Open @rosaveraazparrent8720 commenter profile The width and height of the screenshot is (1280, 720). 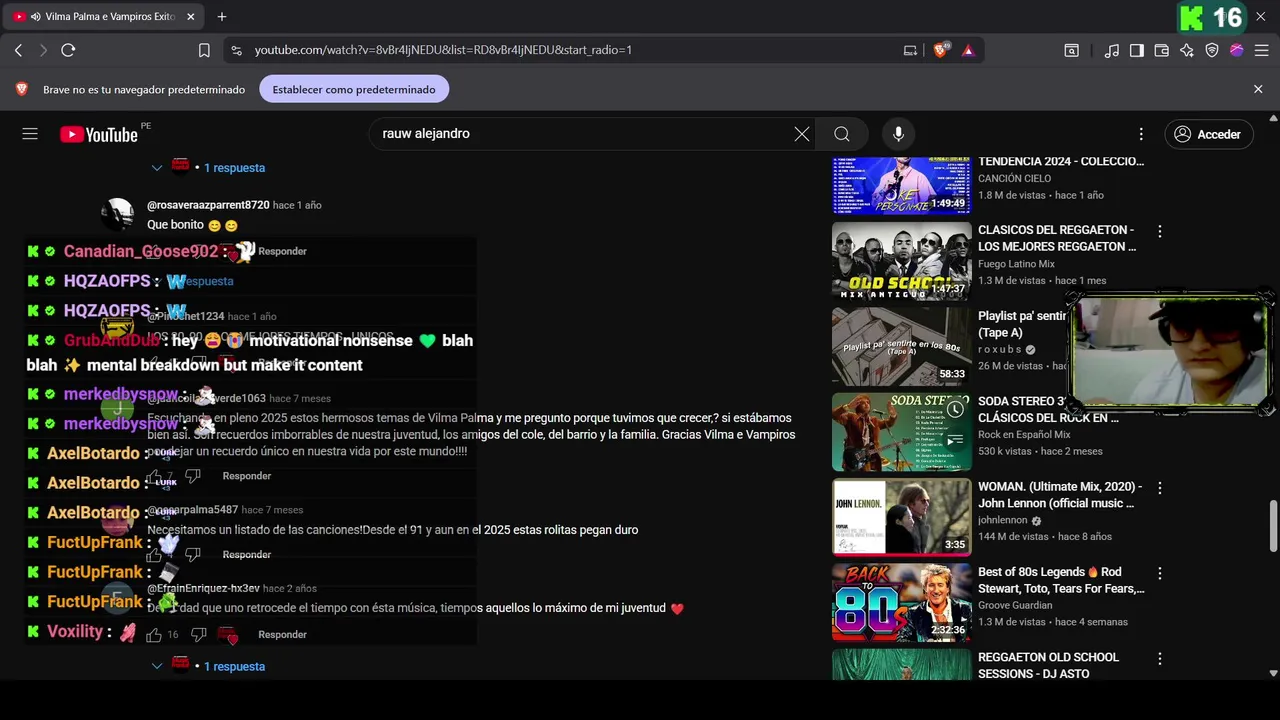click(x=208, y=205)
